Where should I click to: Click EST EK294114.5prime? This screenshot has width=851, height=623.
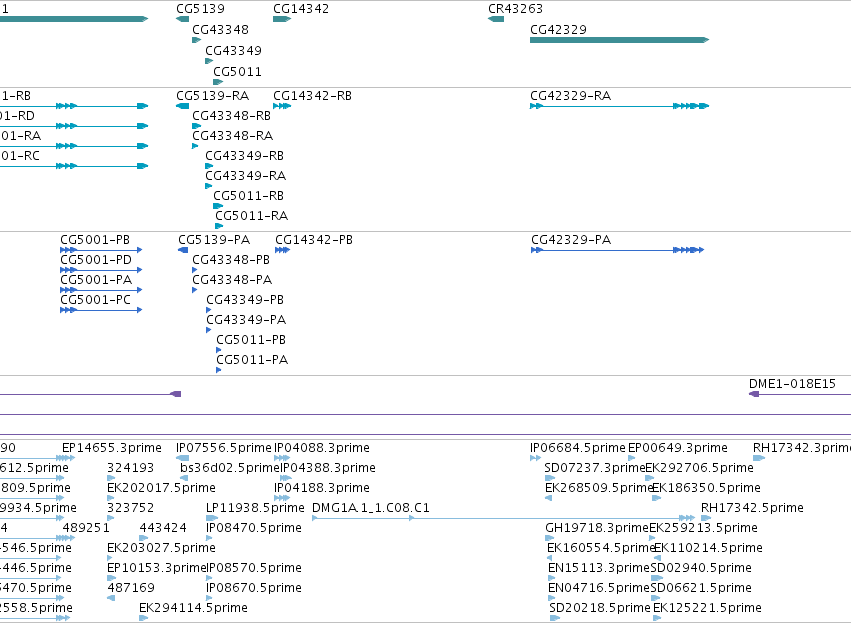(x=193, y=608)
